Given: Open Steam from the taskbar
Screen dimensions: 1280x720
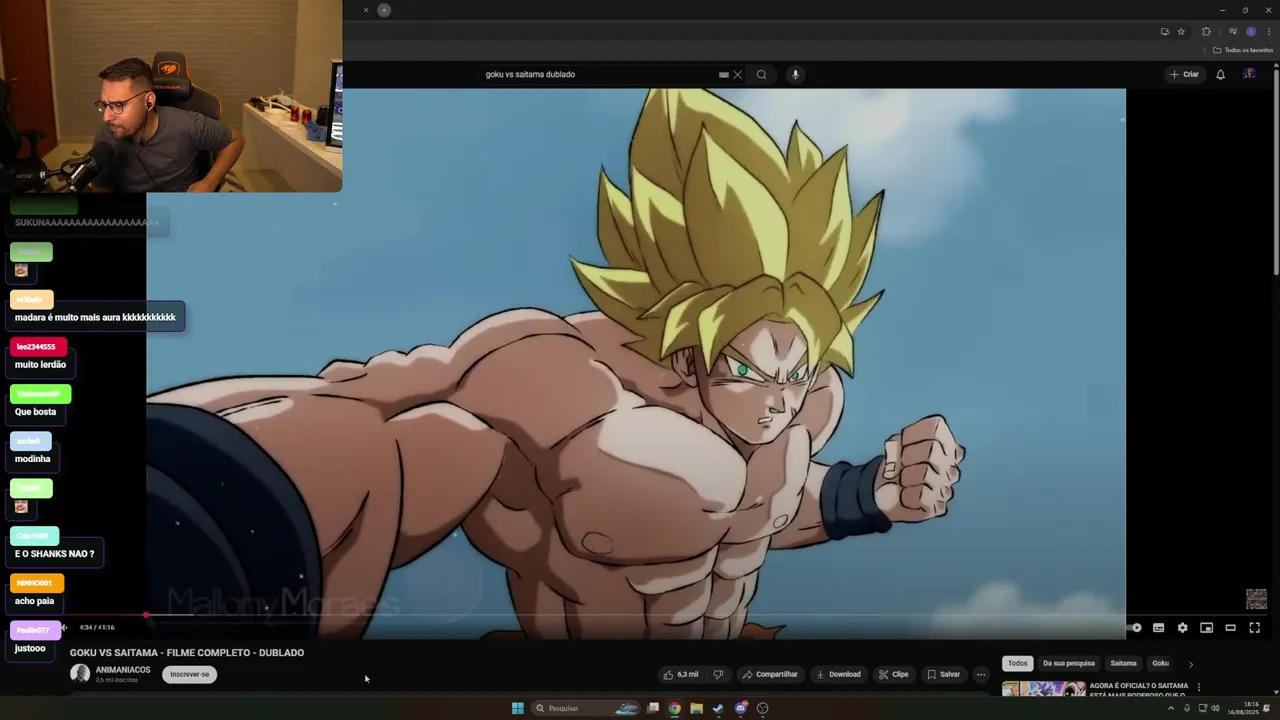Looking at the screenshot, I should 718,708.
